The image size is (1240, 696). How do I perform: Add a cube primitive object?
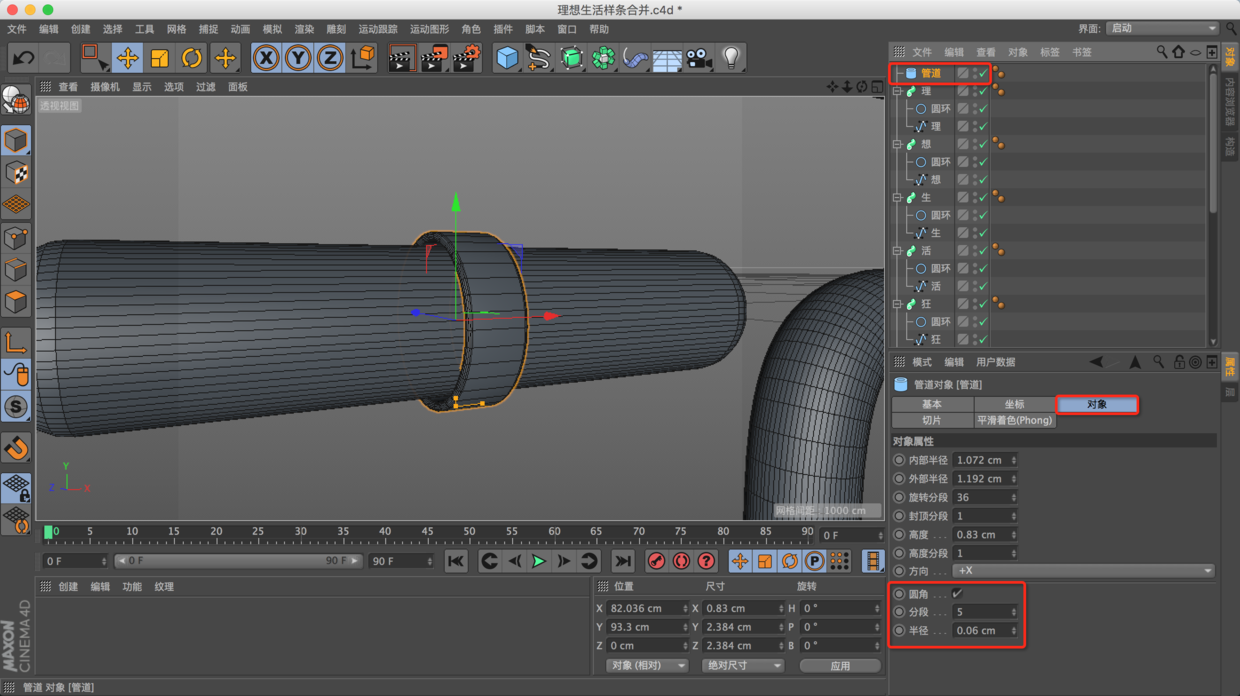click(507, 58)
